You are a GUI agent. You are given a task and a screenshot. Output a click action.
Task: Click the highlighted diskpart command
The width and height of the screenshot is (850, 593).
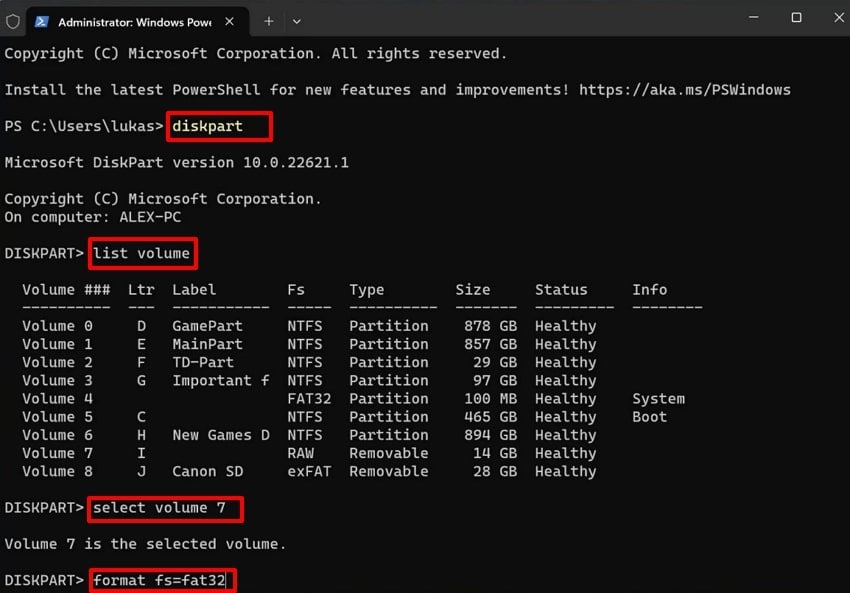(218, 126)
